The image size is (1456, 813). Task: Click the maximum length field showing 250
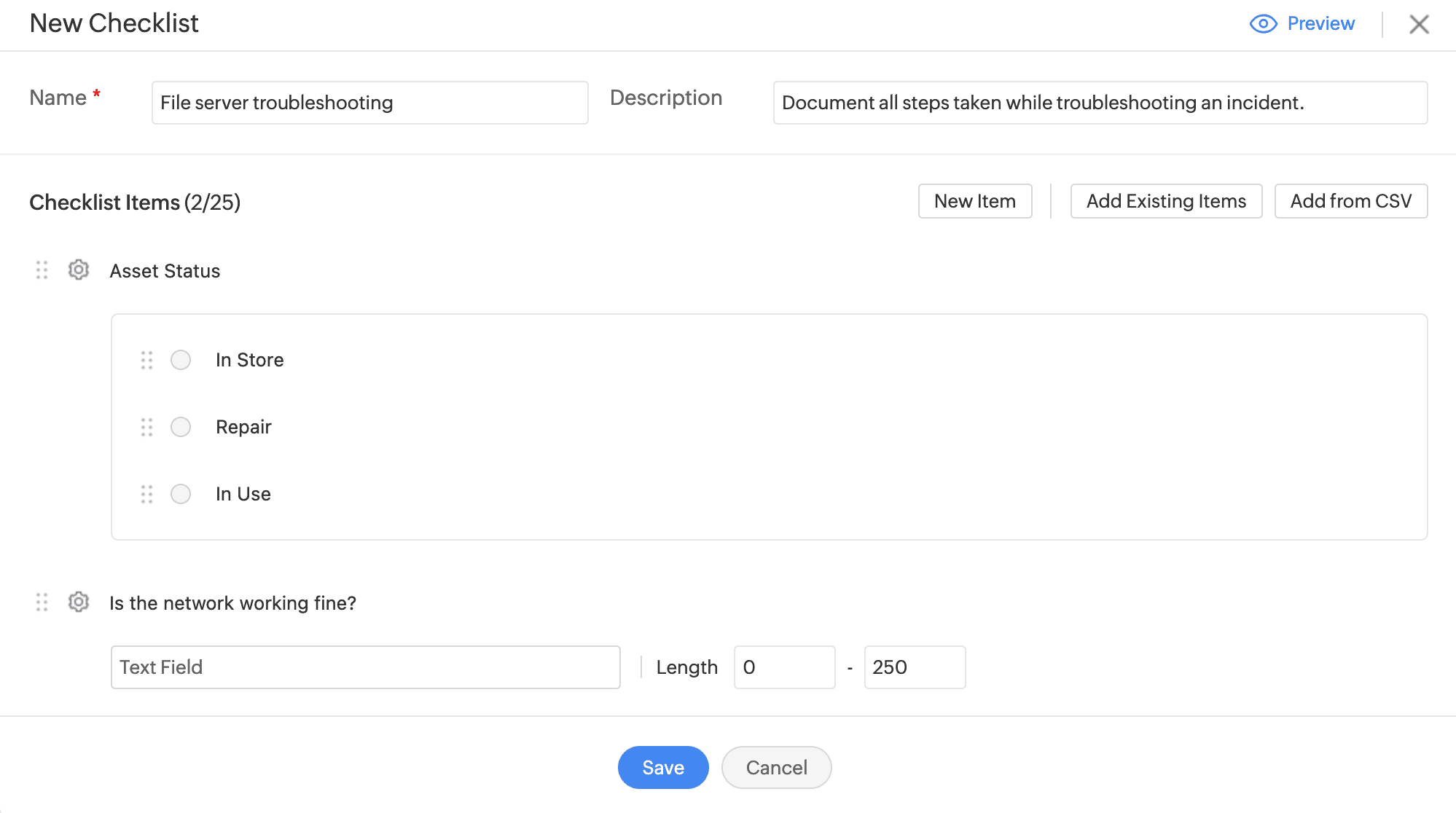coord(914,667)
